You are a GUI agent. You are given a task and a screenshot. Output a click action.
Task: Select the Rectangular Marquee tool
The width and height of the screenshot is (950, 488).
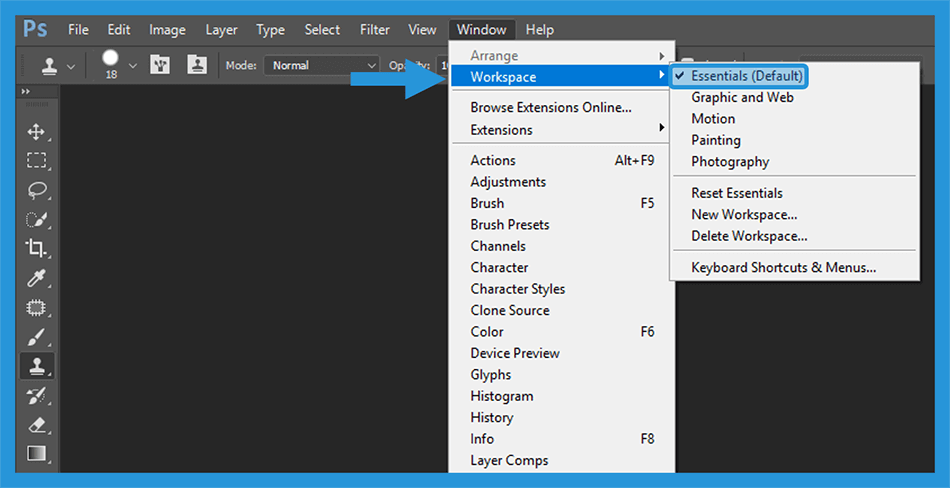(x=36, y=161)
